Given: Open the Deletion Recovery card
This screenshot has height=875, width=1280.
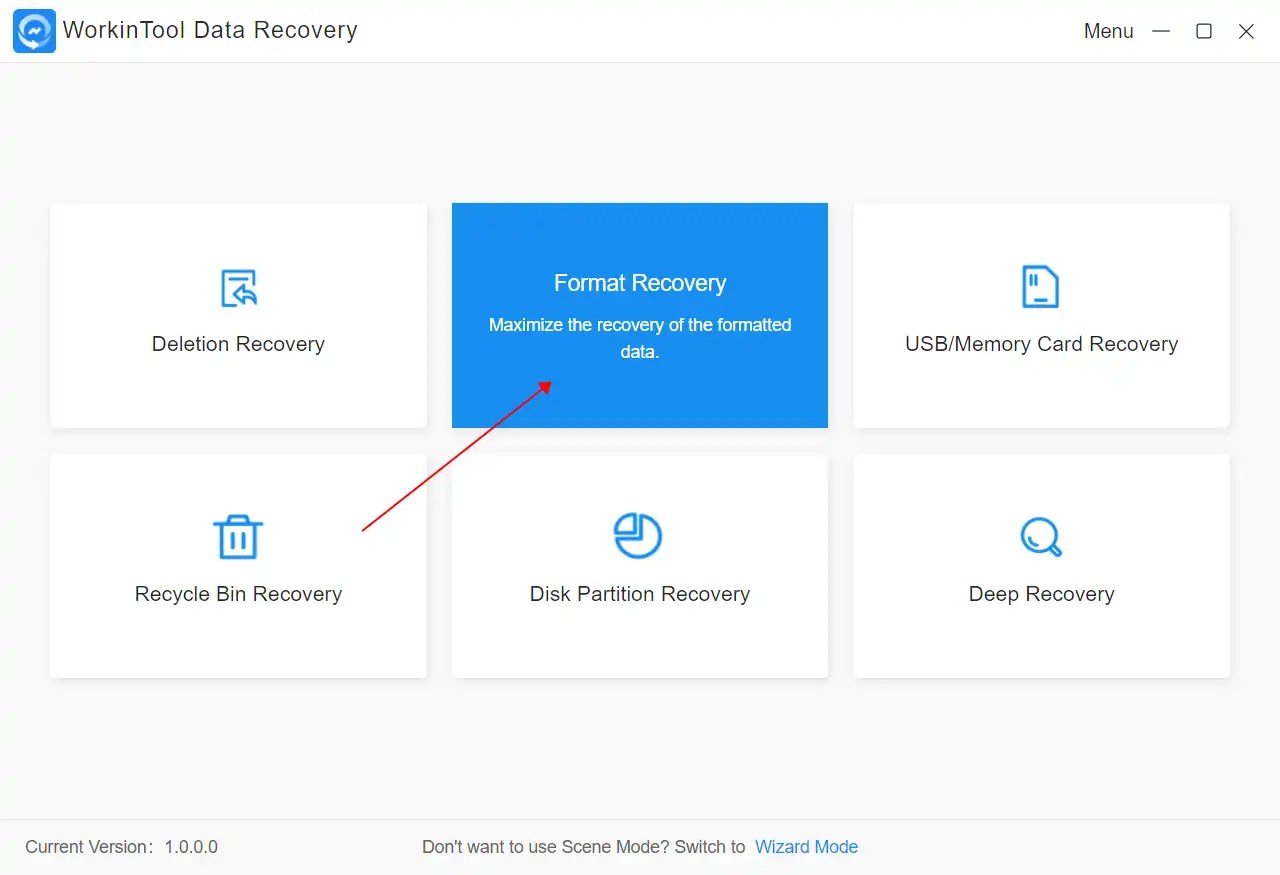Looking at the screenshot, I should coord(238,315).
